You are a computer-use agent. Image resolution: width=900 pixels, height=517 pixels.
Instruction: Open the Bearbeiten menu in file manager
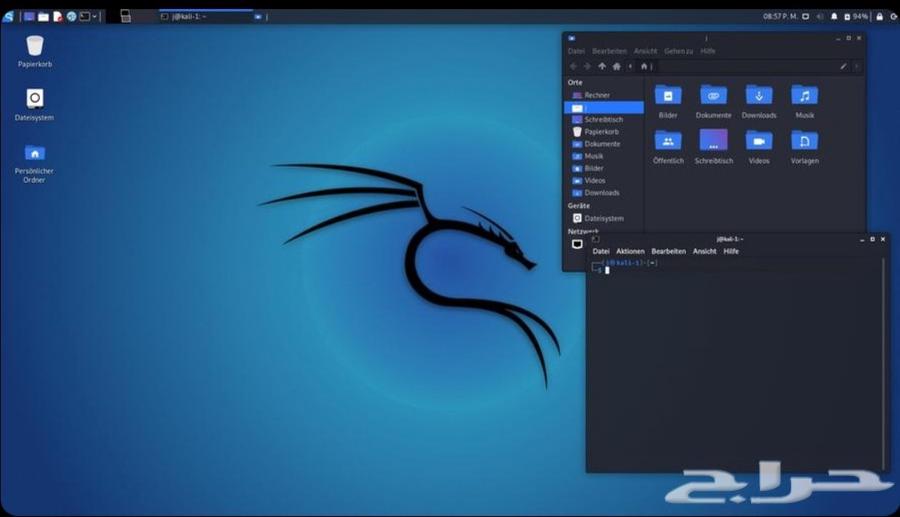(x=609, y=51)
